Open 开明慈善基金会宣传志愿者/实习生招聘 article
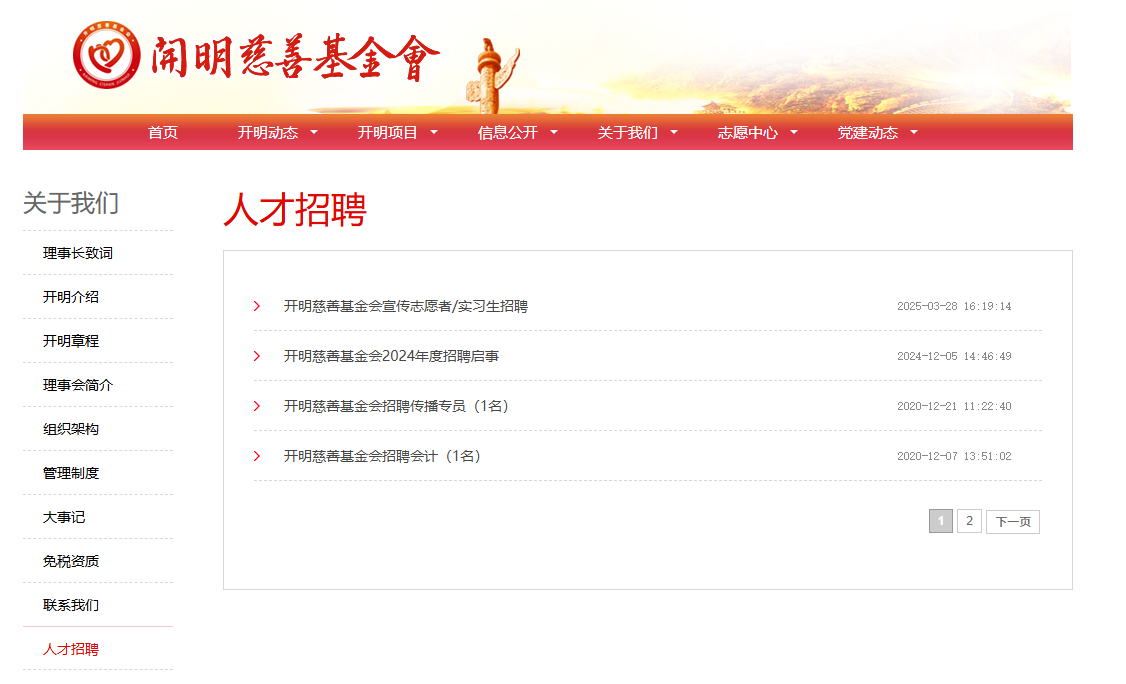1126x684 pixels. [x=405, y=306]
